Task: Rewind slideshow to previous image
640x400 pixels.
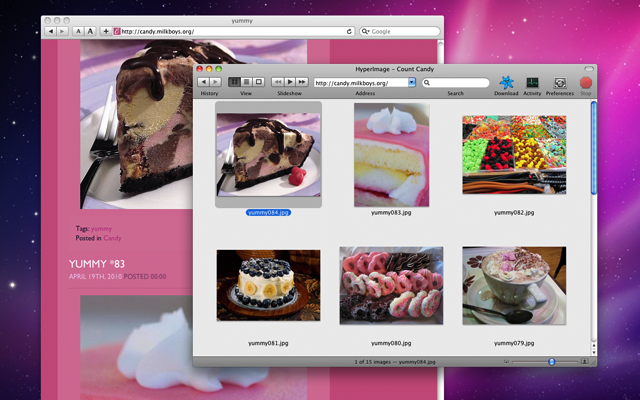Action: [277, 81]
